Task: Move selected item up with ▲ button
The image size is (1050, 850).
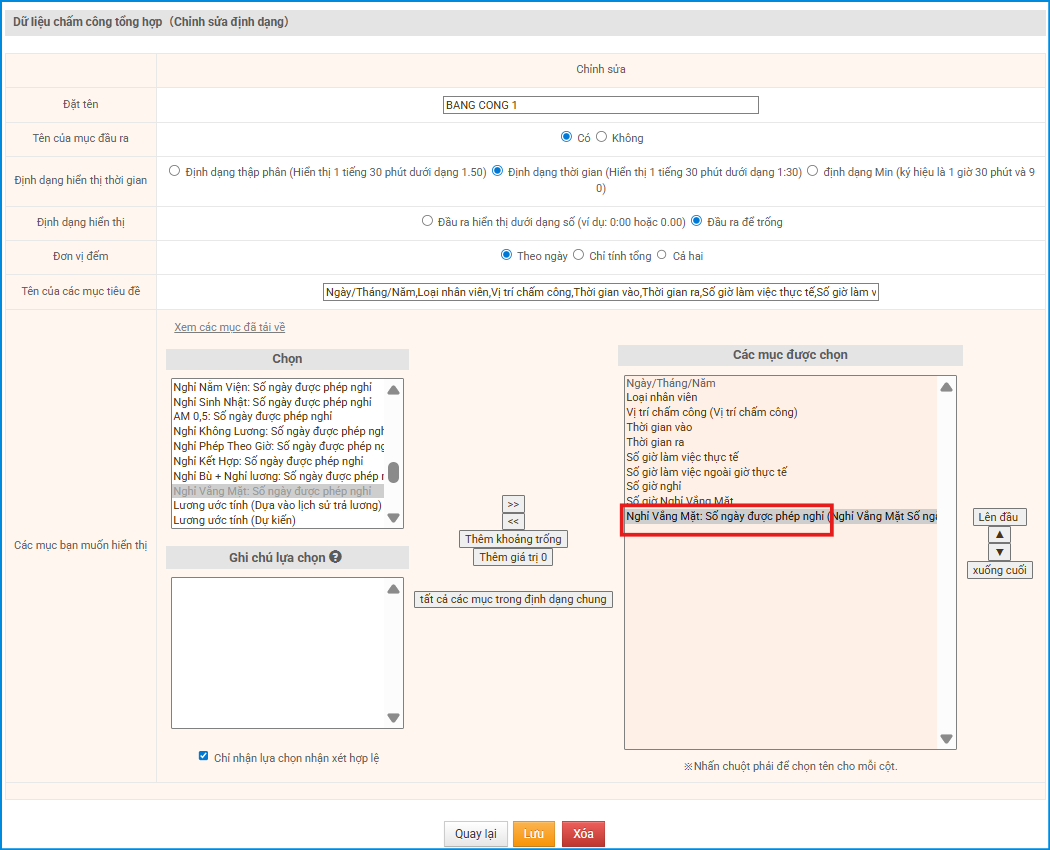Action: (999, 535)
